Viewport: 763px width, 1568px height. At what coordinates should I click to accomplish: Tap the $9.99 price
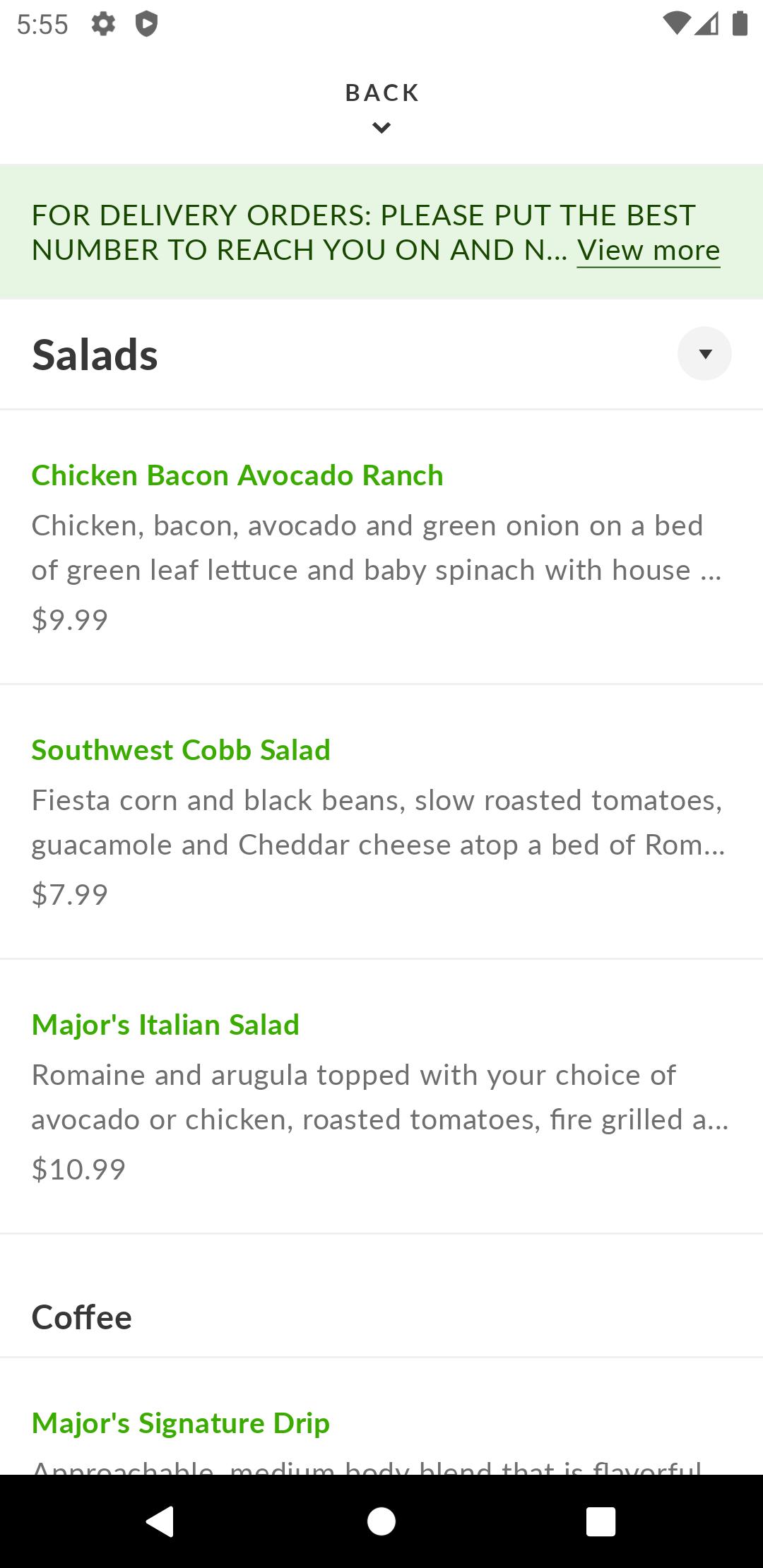(70, 620)
